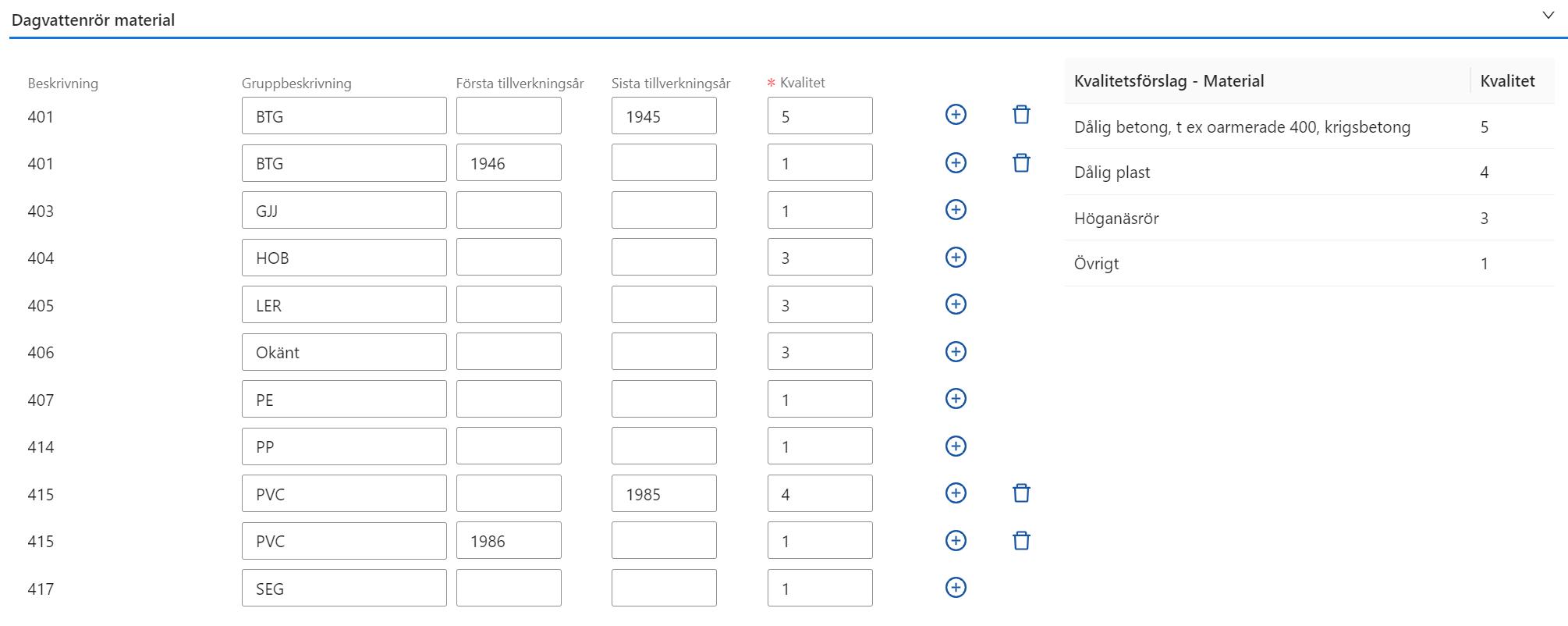The width and height of the screenshot is (1568, 626).
Task: Add a row after the HOB entry
Action: pos(956,258)
